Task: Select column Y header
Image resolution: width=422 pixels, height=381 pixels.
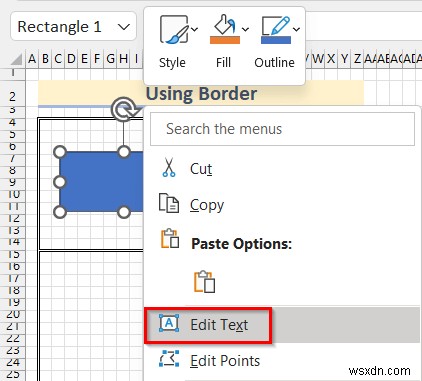Action: pos(344,59)
